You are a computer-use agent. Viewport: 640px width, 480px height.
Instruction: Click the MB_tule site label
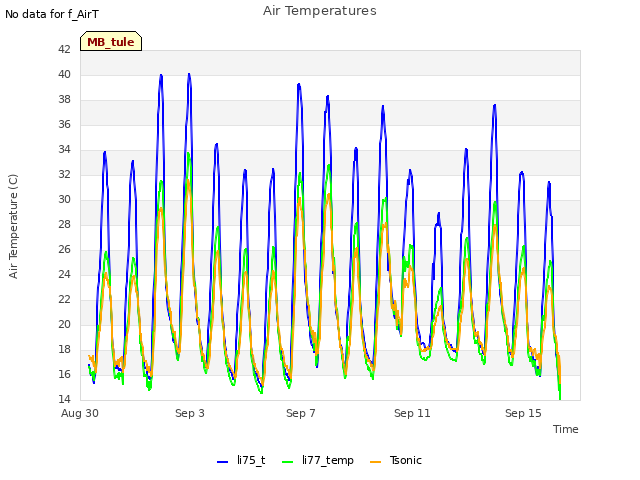[111, 41]
